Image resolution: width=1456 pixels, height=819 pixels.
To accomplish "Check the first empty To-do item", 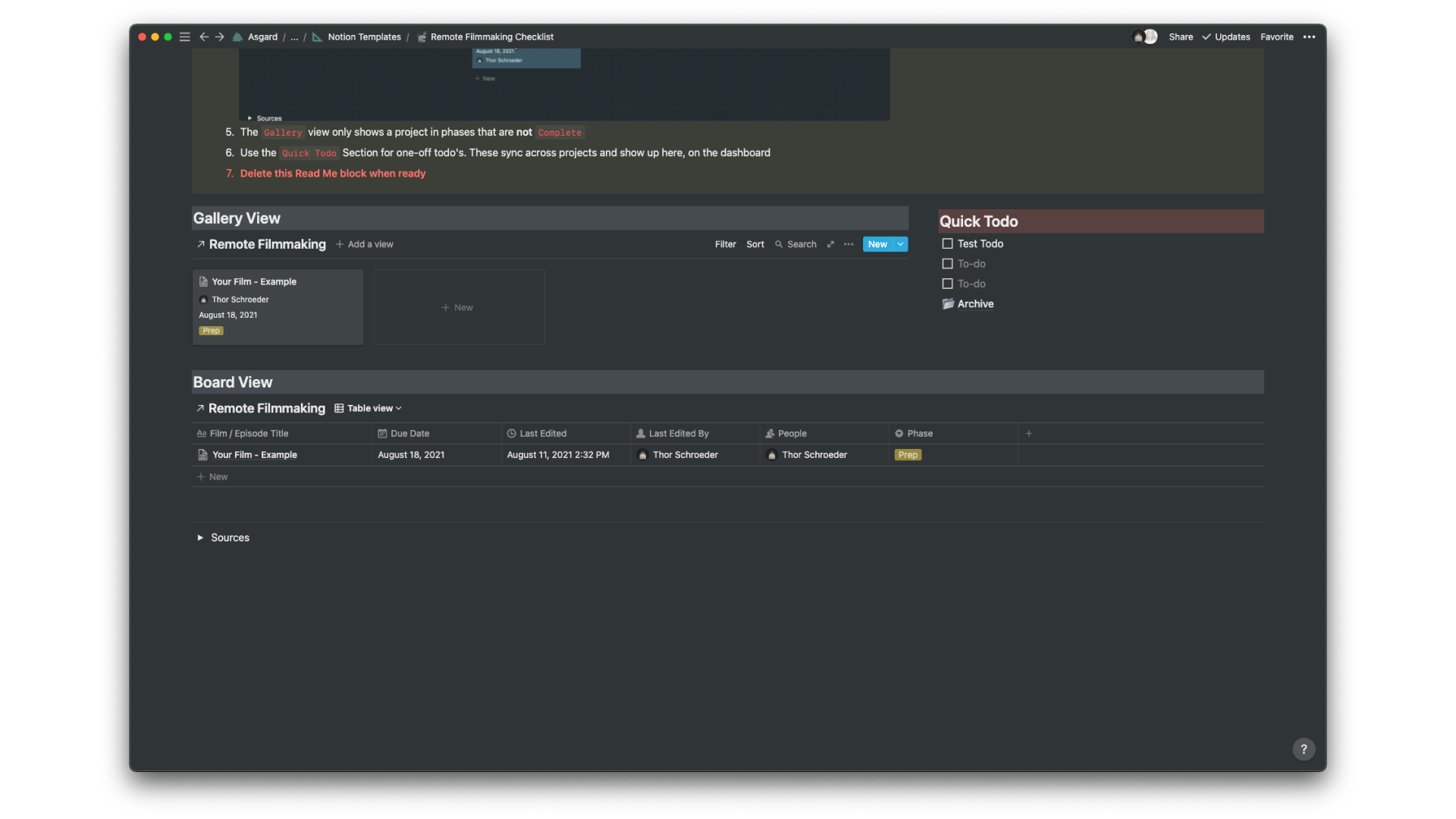I will coord(946,263).
